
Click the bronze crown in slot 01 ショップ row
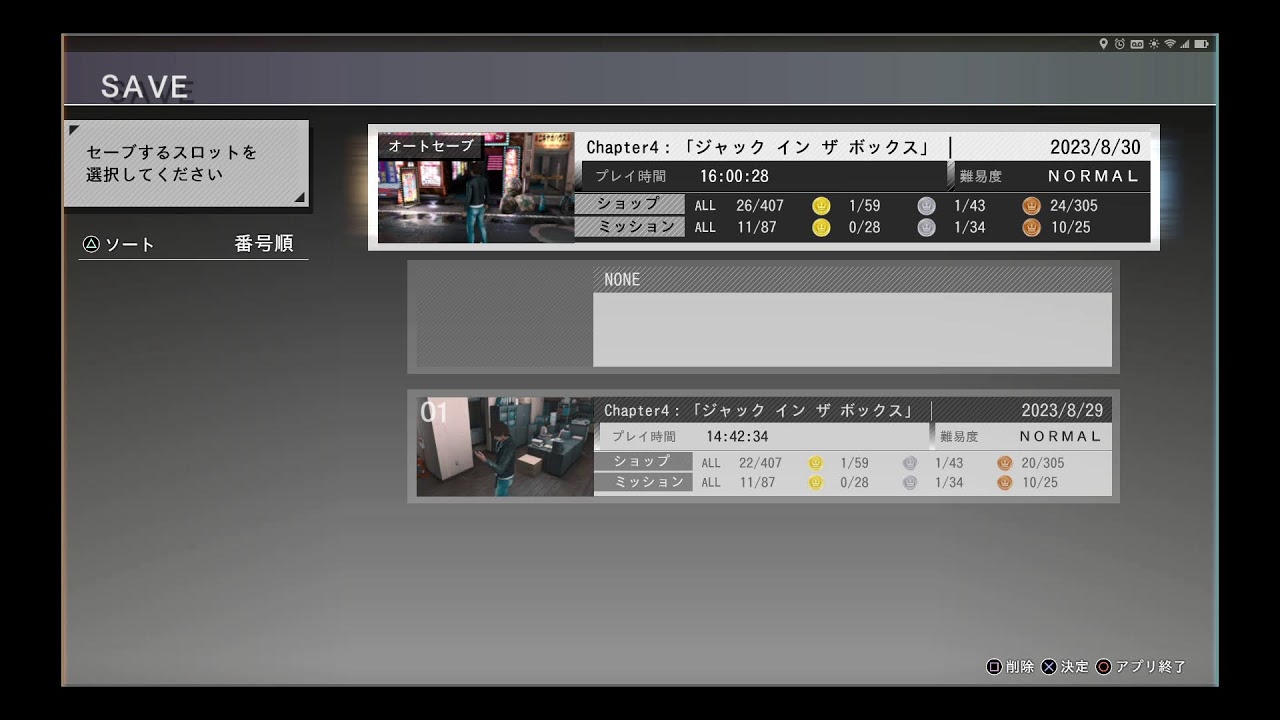point(1005,463)
